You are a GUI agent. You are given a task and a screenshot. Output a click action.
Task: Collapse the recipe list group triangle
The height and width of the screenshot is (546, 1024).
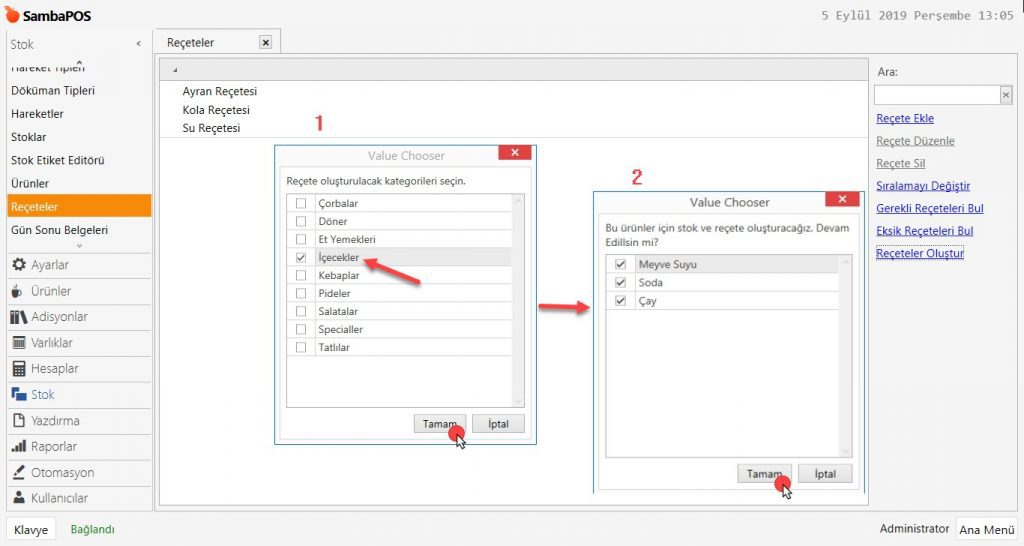tap(175, 70)
